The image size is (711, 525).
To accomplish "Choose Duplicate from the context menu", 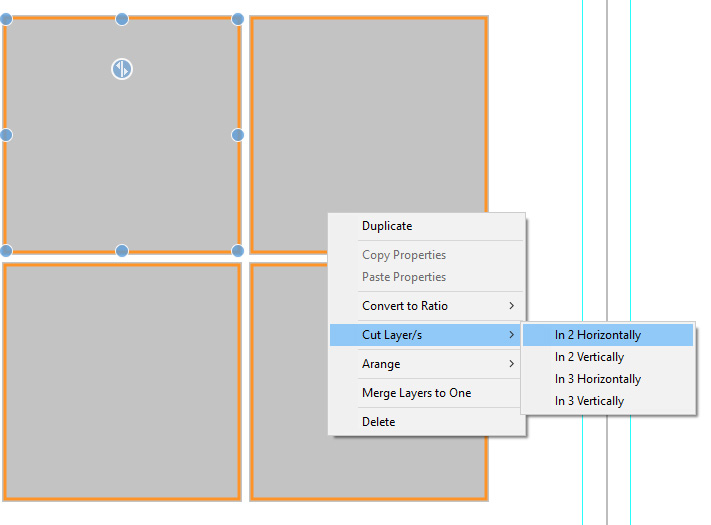I will (x=387, y=226).
